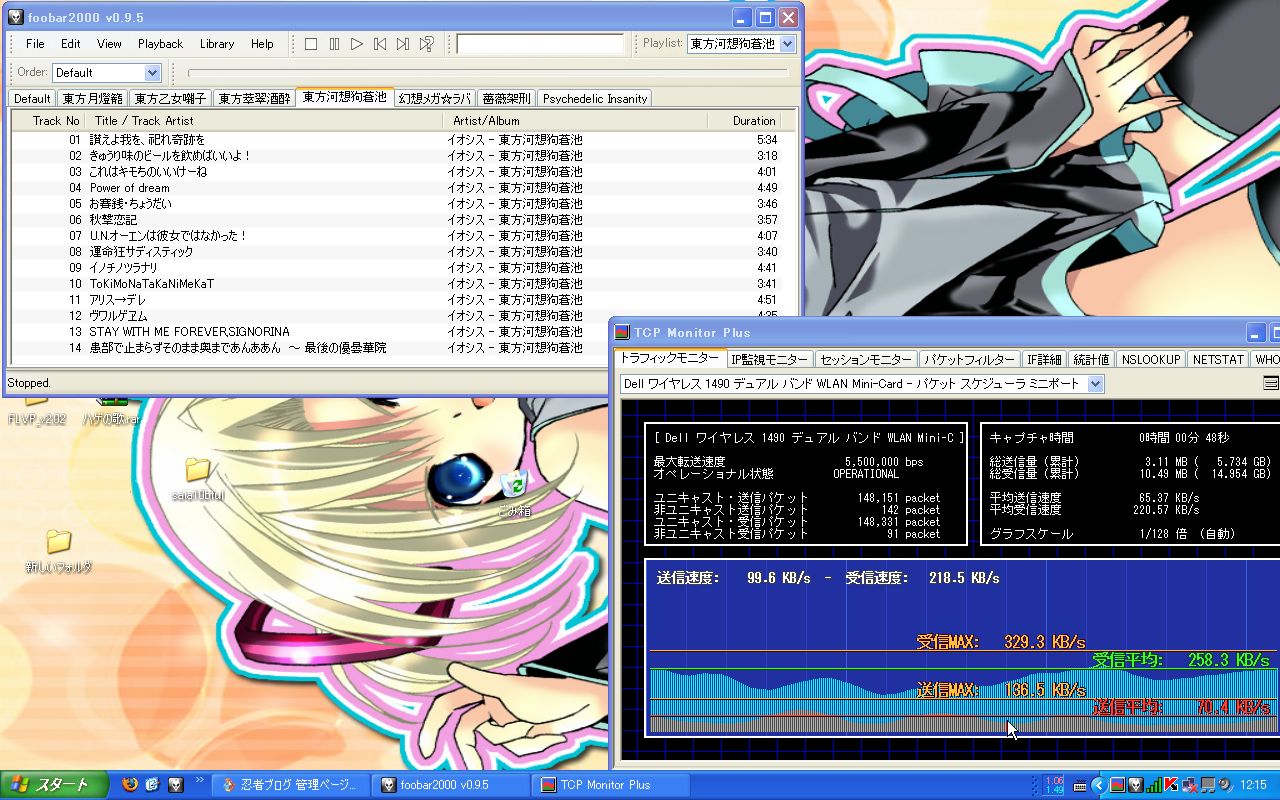
Task: Switch to TCP Monitor Plus taskbar button
Action: (x=611, y=785)
